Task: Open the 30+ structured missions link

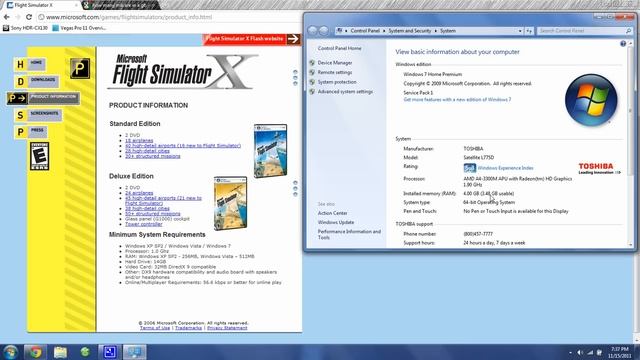Action: [x=153, y=156]
